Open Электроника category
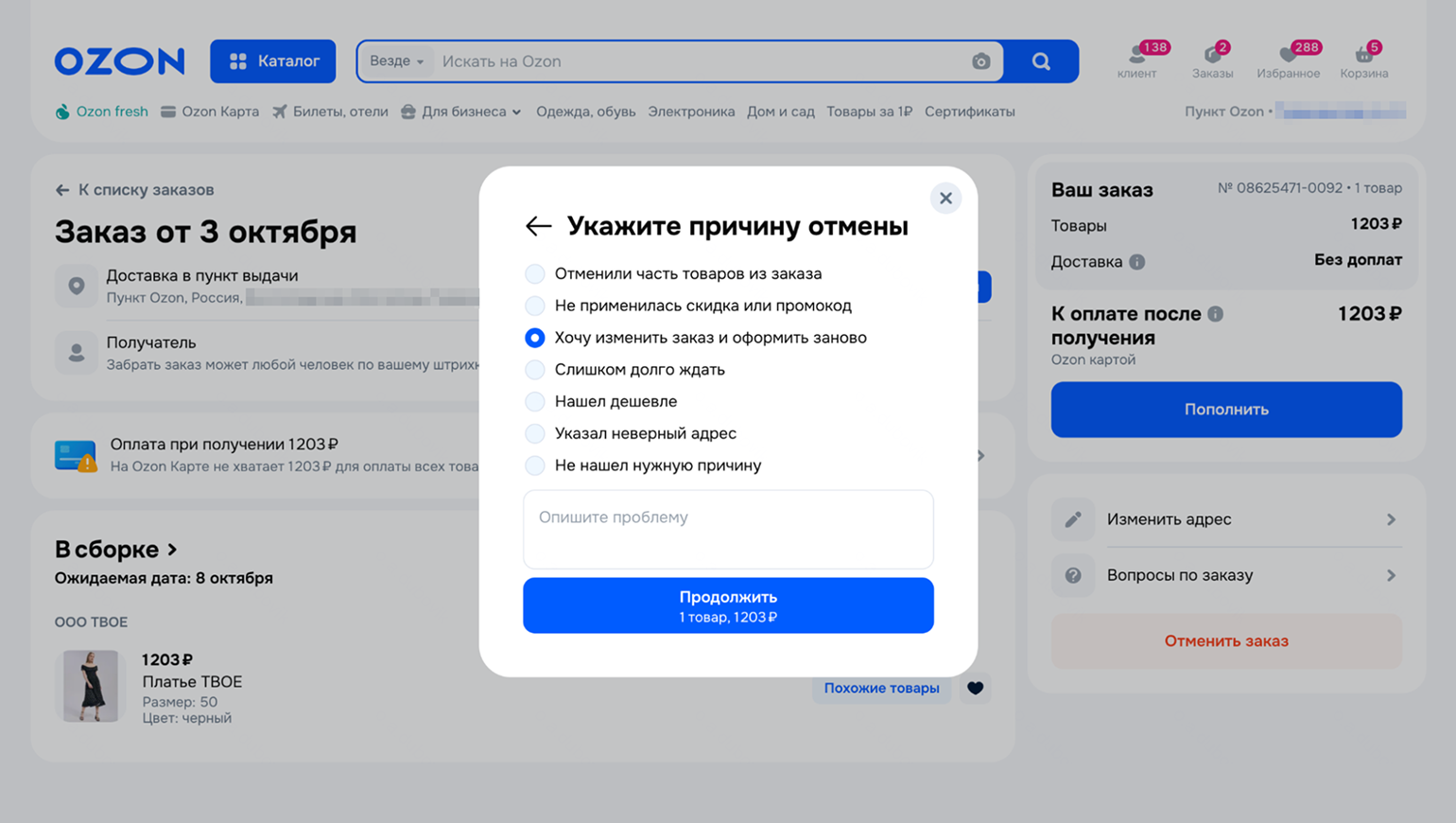This screenshot has height=823, width=1456. 691,112
